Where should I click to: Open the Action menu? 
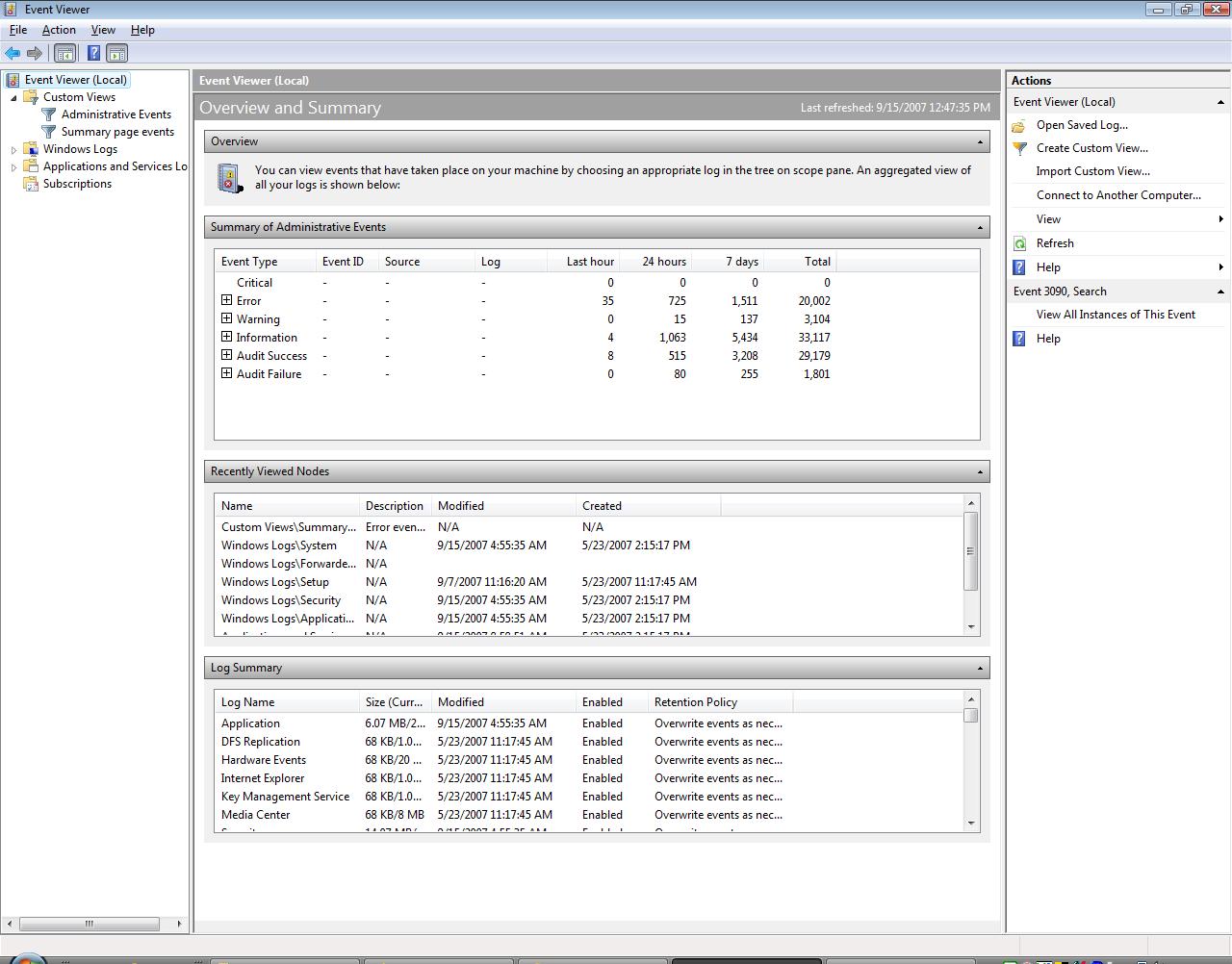(x=59, y=30)
